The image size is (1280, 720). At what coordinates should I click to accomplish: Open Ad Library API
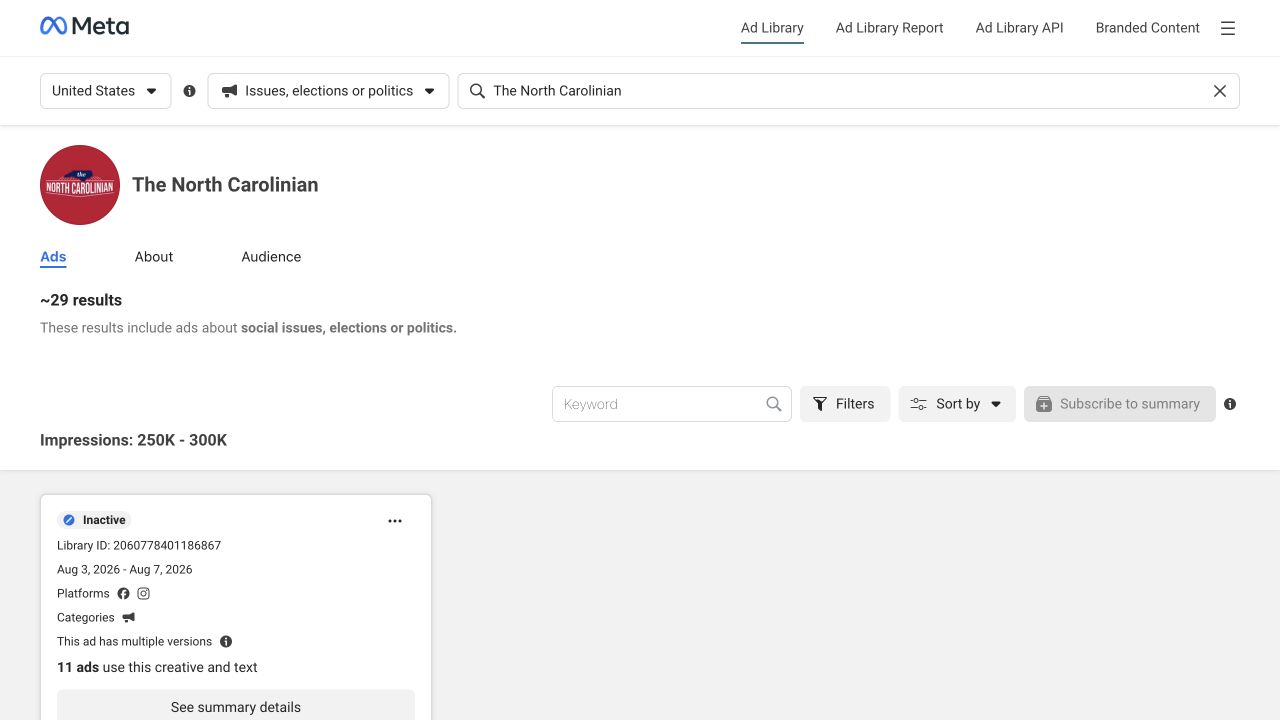1020,28
